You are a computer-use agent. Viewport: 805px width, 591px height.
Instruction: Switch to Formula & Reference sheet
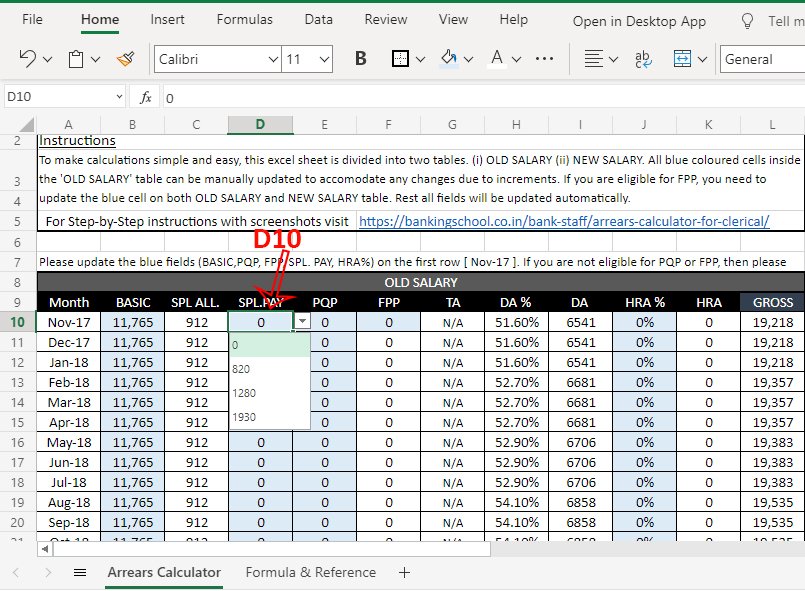tap(311, 573)
